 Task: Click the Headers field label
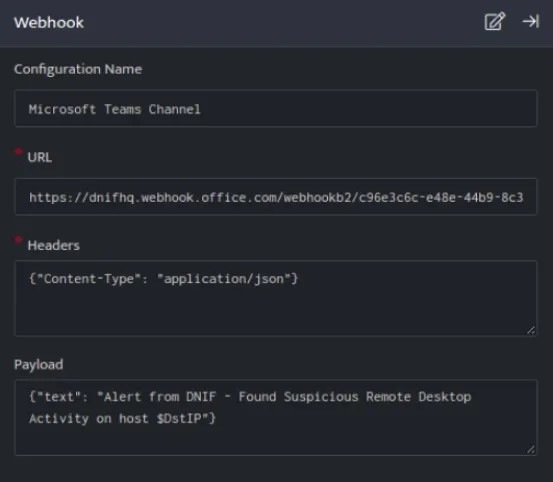pyautogui.click(x=54, y=245)
